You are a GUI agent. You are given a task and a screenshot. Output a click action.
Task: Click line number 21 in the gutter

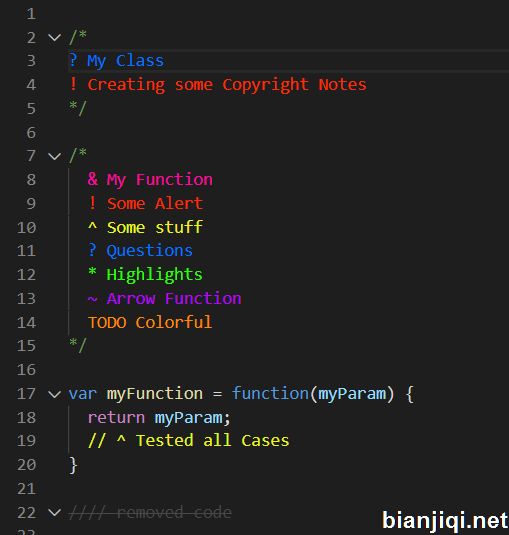click(x=26, y=489)
